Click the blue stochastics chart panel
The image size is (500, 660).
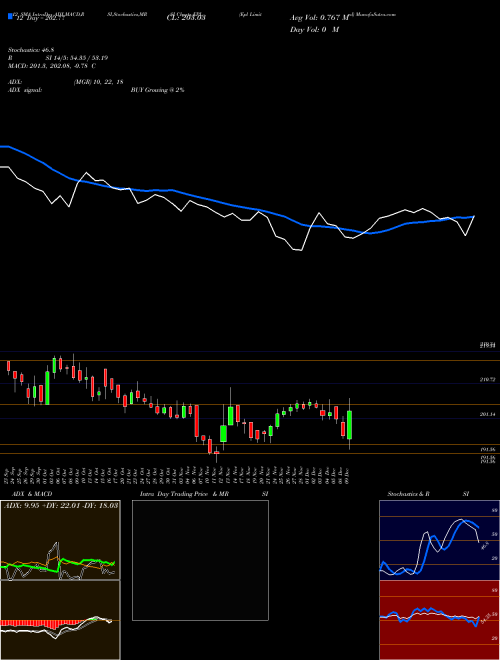point(439,540)
